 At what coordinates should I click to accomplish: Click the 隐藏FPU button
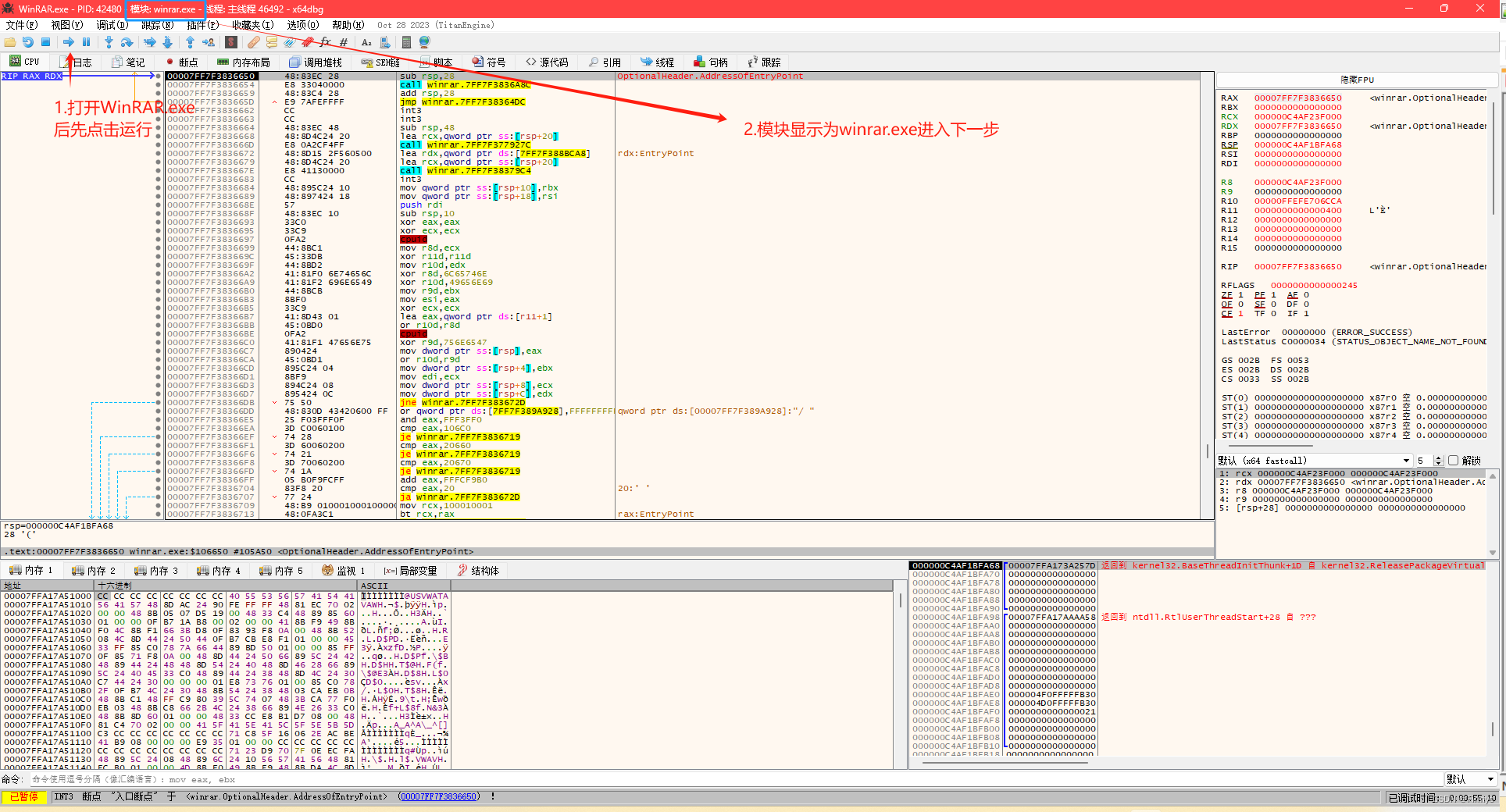[x=1358, y=80]
